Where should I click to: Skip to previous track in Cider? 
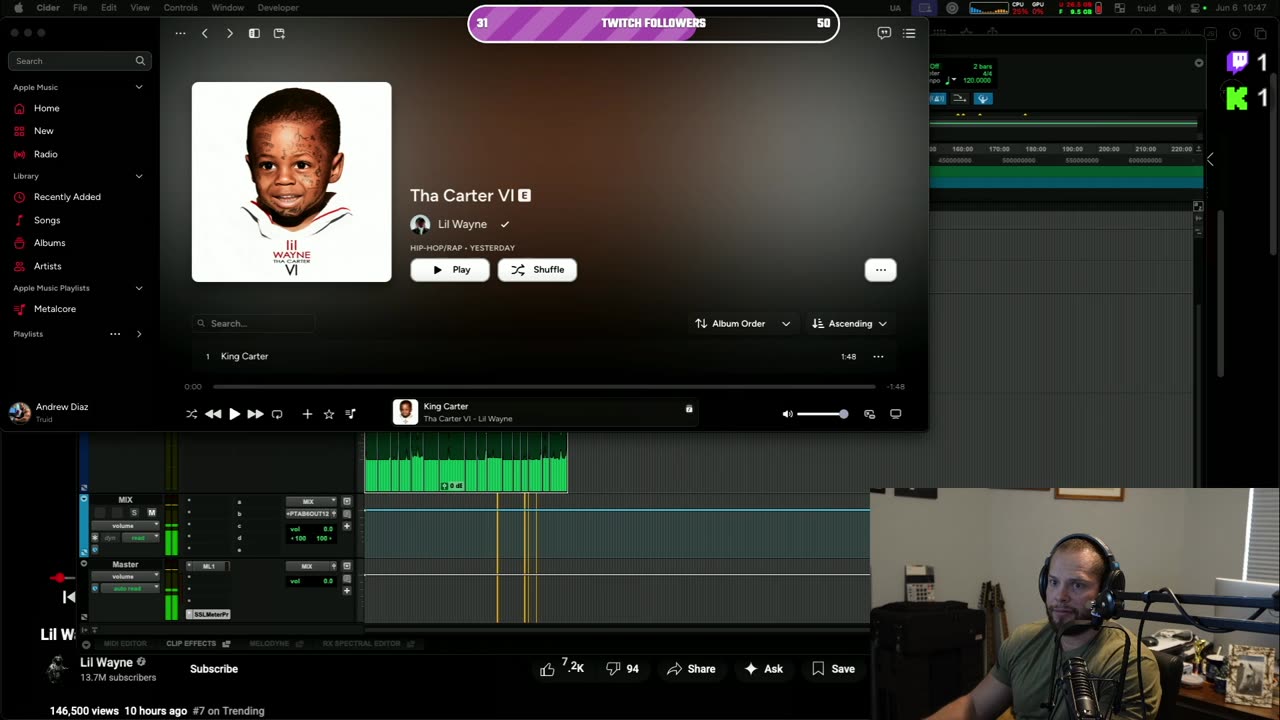pyautogui.click(x=213, y=414)
